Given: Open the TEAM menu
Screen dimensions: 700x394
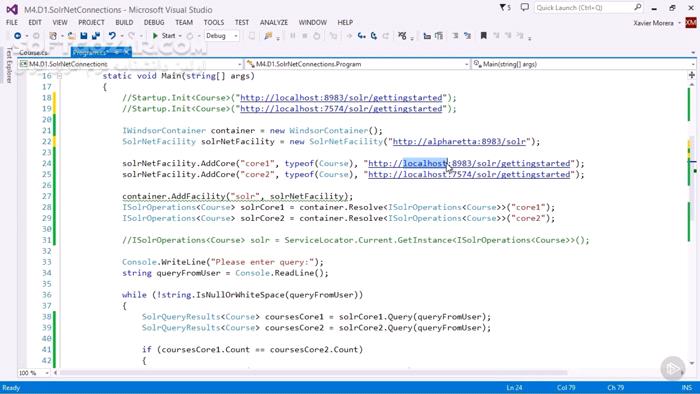Looking at the screenshot, I should [x=184, y=22].
